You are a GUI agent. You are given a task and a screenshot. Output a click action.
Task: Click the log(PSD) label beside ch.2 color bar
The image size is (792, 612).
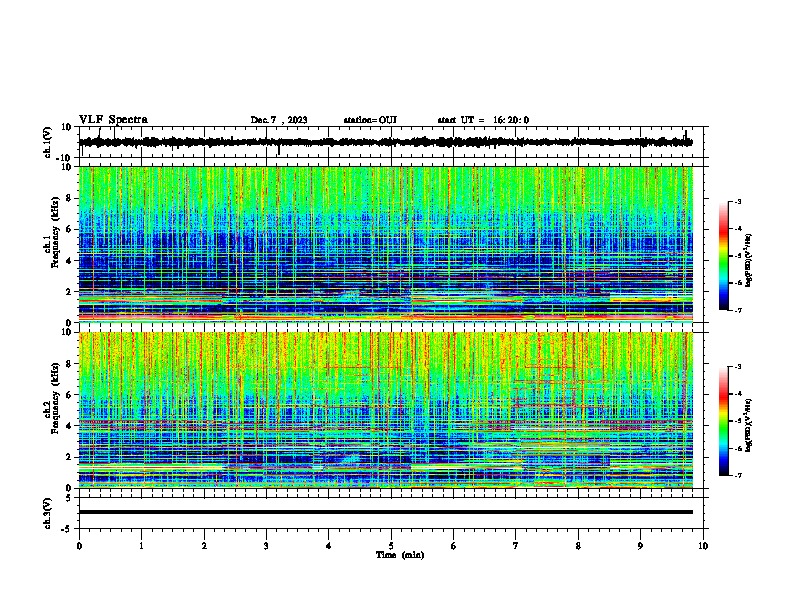[748, 425]
